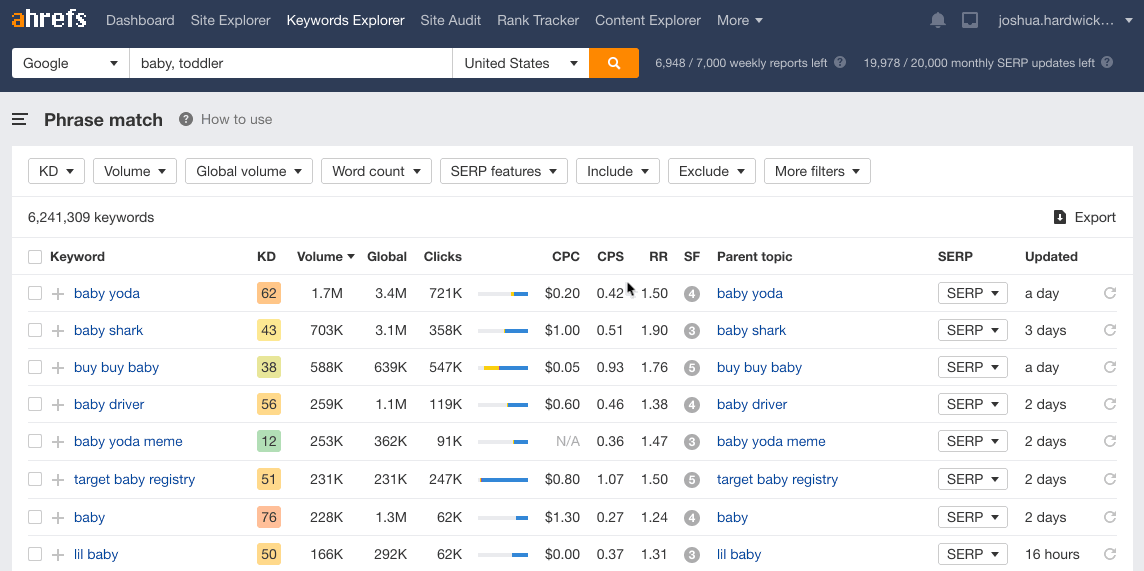Viewport: 1144px width, 571px height.
Task: Tick the checkbox for baby yoda
Action: (35, 294)
